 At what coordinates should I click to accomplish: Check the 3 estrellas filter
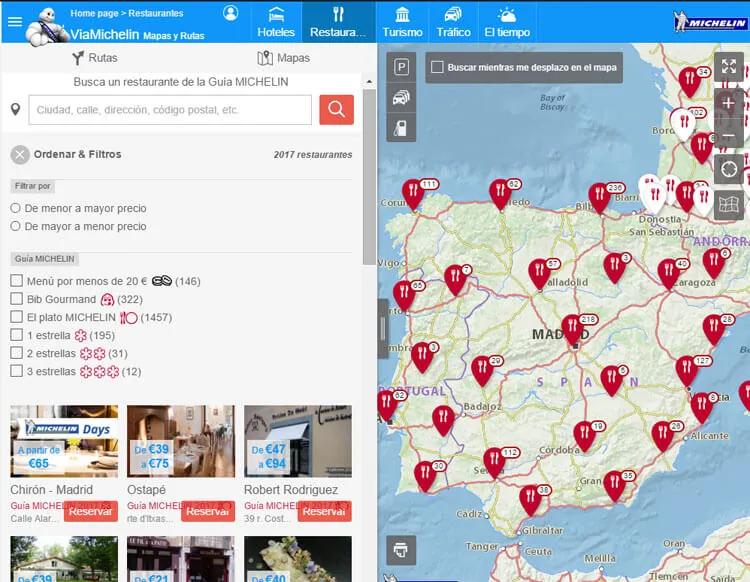(16, 371)
